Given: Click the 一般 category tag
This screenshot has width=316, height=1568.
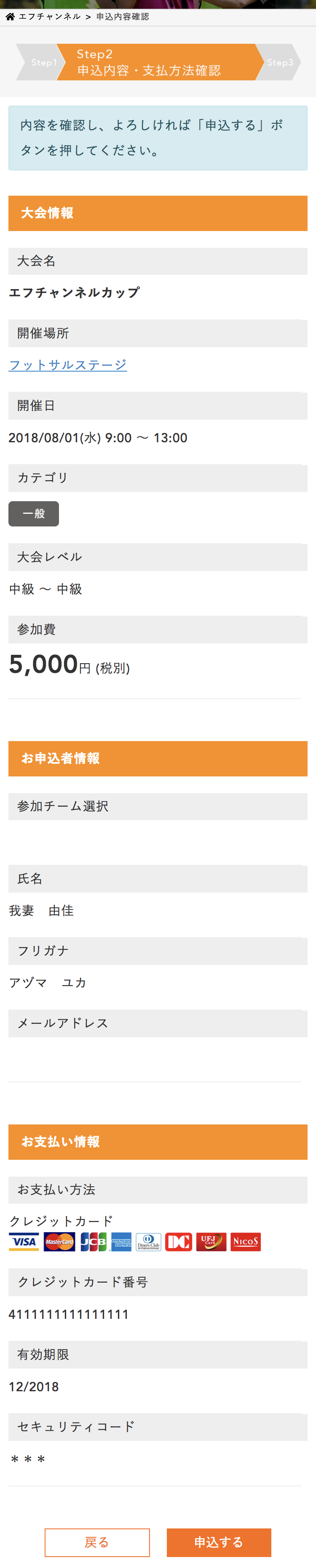Looking at the screenshot, I should (33, 514).
